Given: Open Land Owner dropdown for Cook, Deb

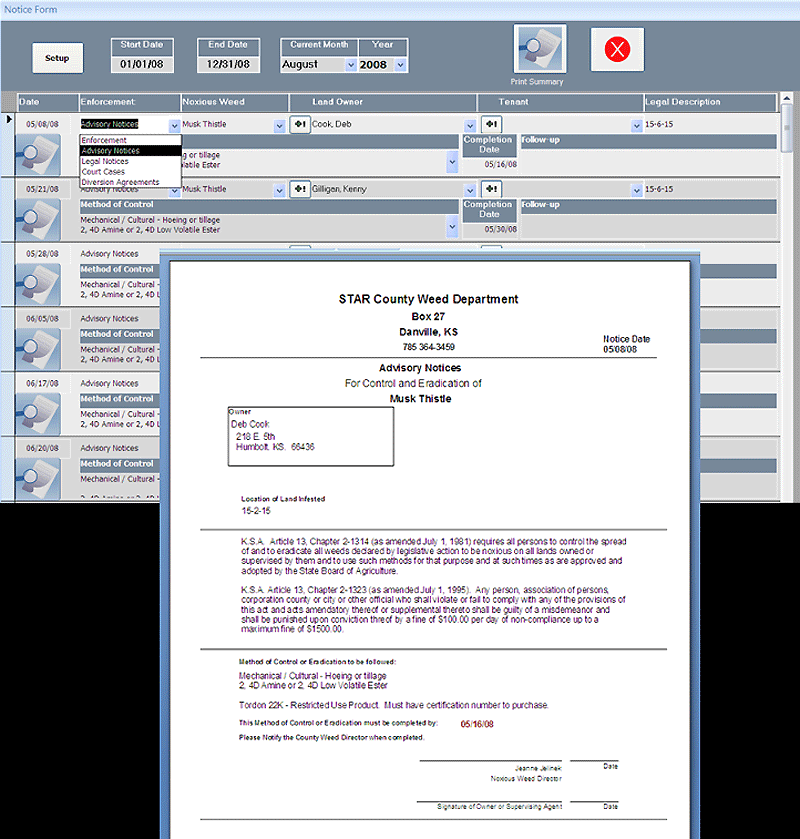Looking at the screenshot, I should point(470,126).
